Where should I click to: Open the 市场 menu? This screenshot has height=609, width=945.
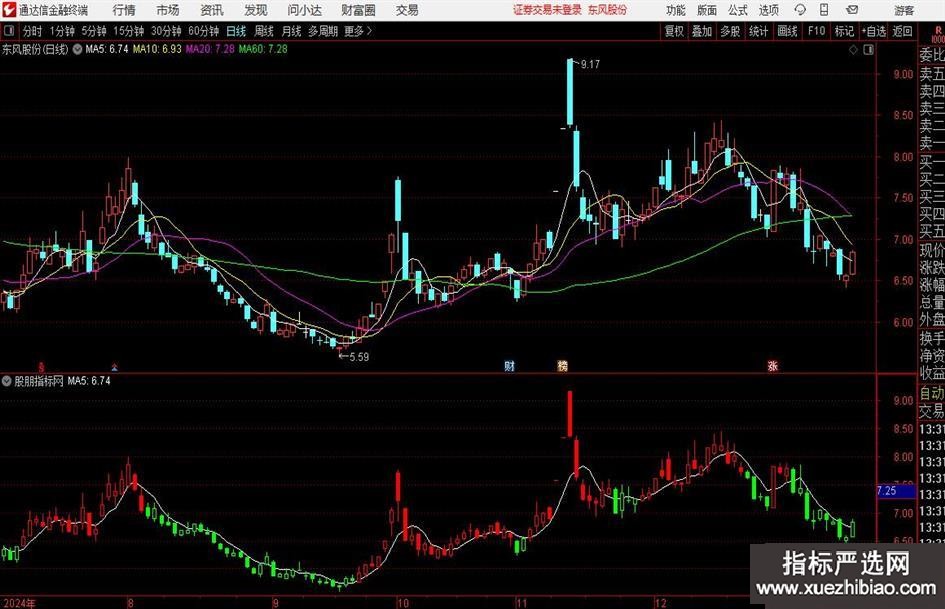tap(168, 10)
